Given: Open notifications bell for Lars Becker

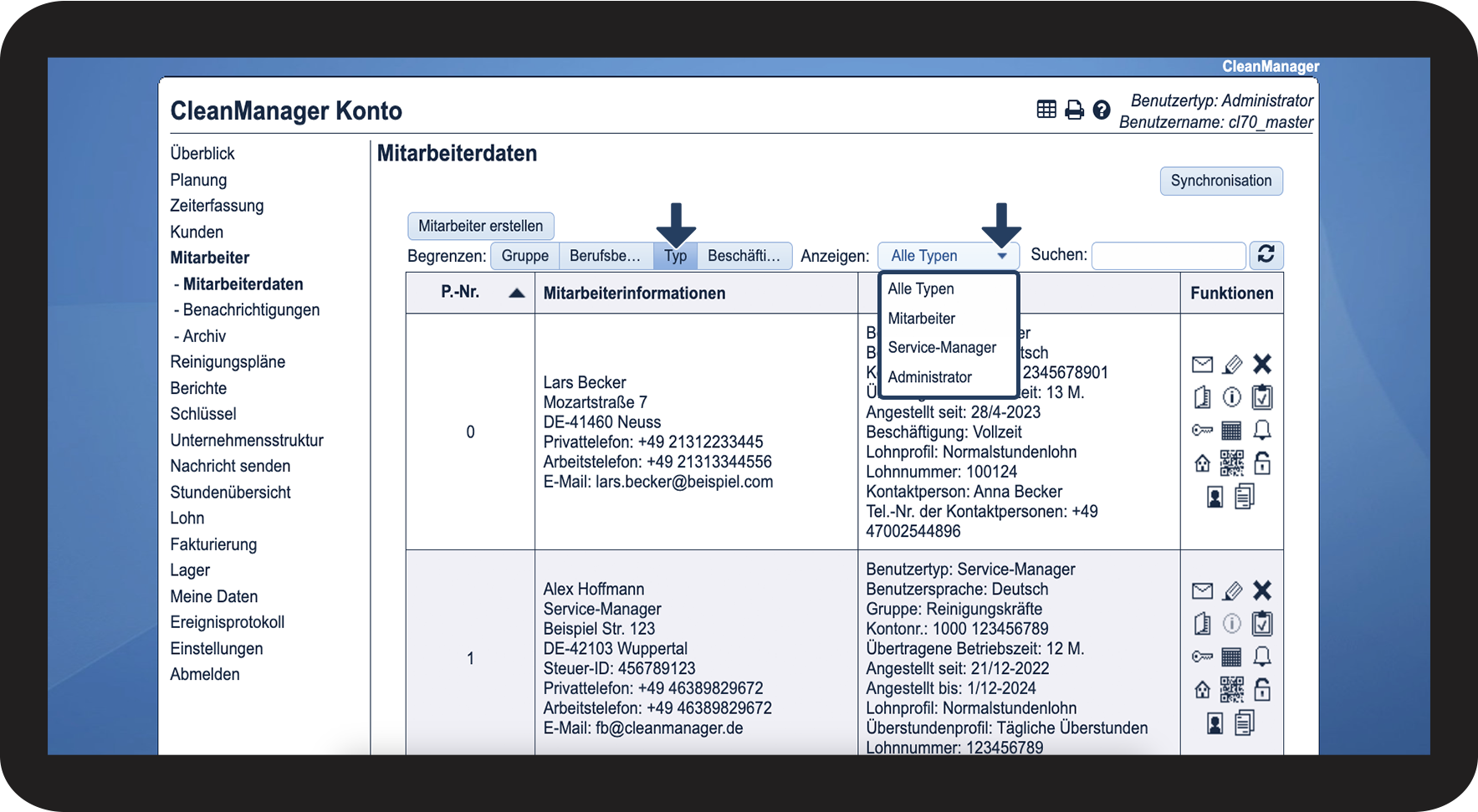Looking at the screenshot, I should 1262,430.
